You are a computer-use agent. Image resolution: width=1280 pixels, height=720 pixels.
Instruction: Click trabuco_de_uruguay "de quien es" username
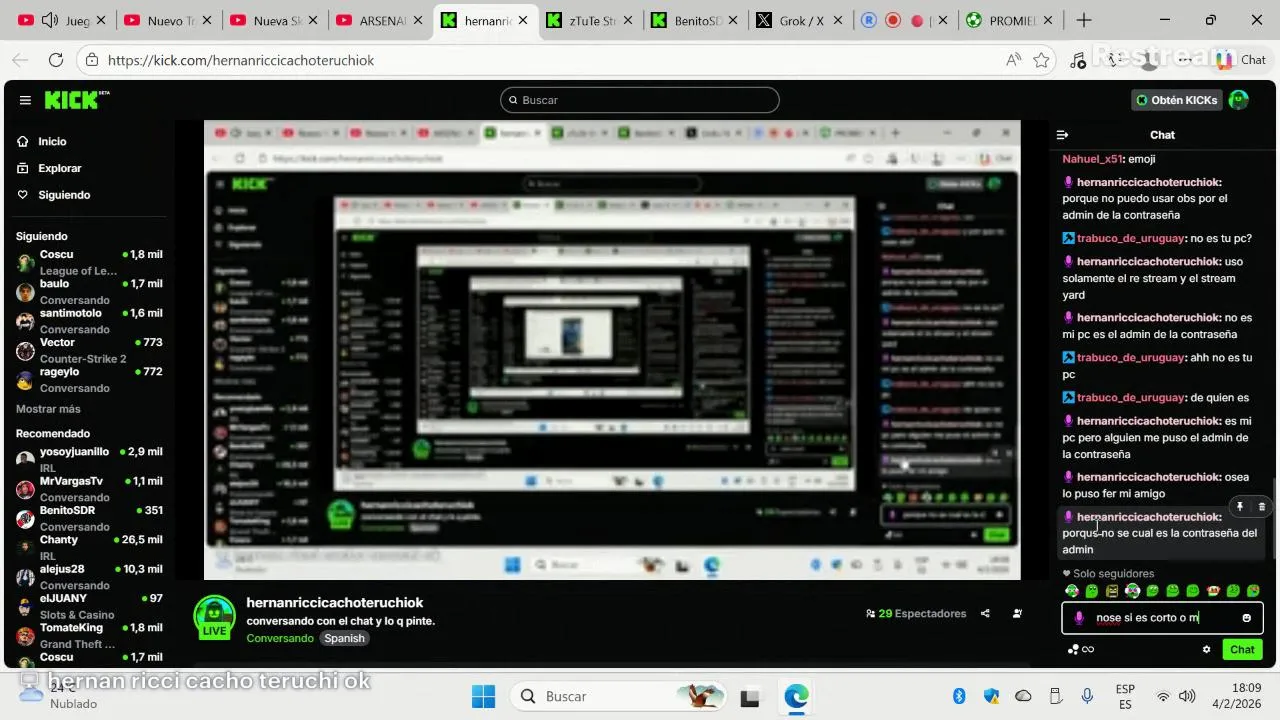coord(1130,397)
